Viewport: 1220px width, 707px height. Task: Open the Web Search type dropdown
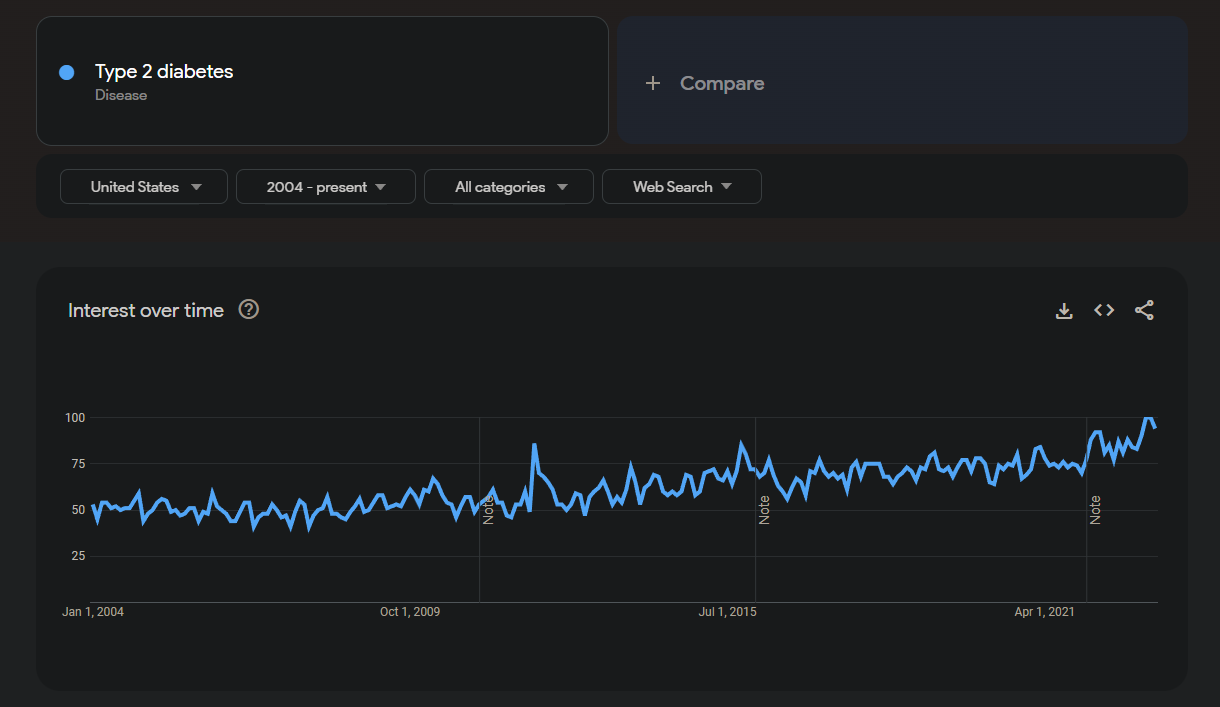pyautogui.click(x=681, y=187)
